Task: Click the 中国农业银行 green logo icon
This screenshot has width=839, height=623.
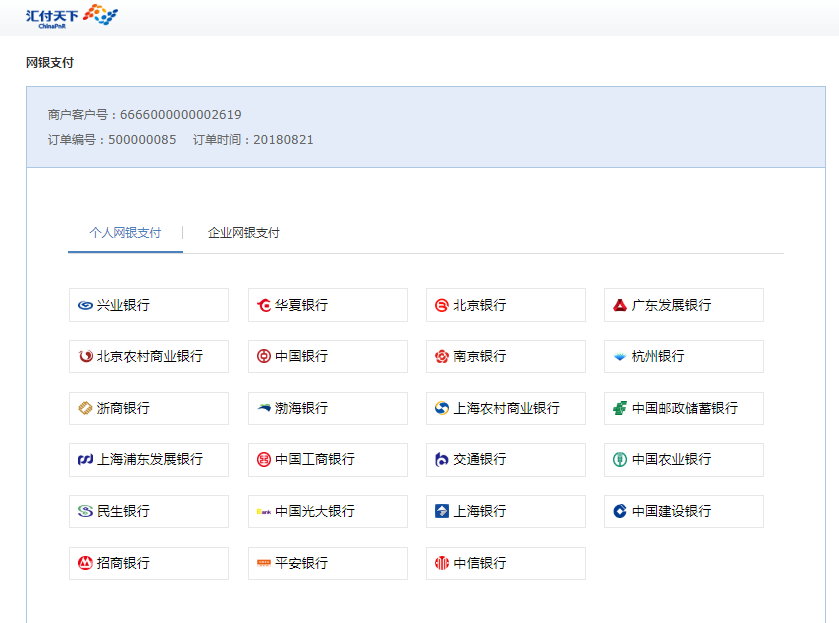Action: click(620, 460)
